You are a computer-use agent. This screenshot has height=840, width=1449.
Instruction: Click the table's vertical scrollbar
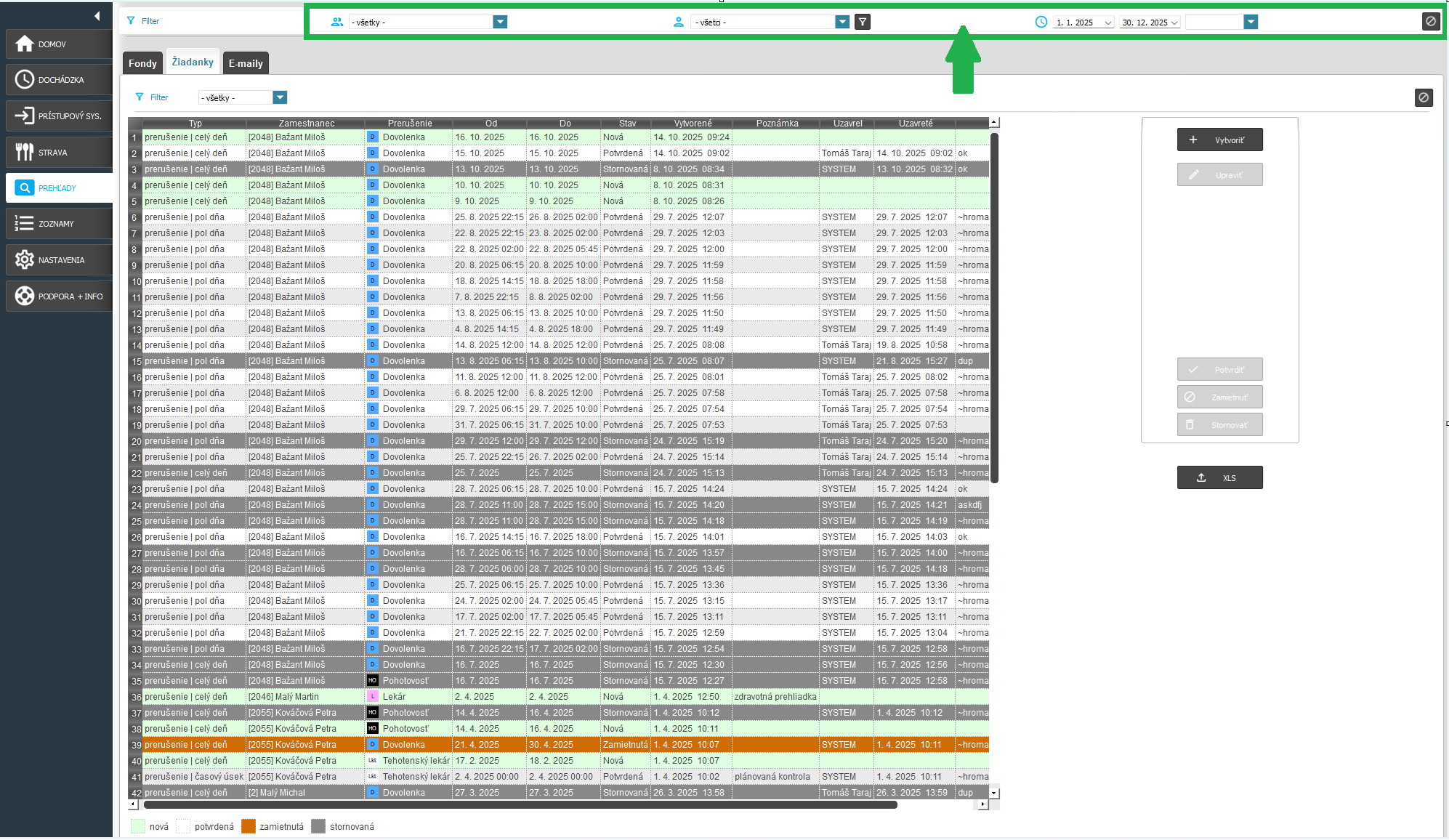coord(994,305)
